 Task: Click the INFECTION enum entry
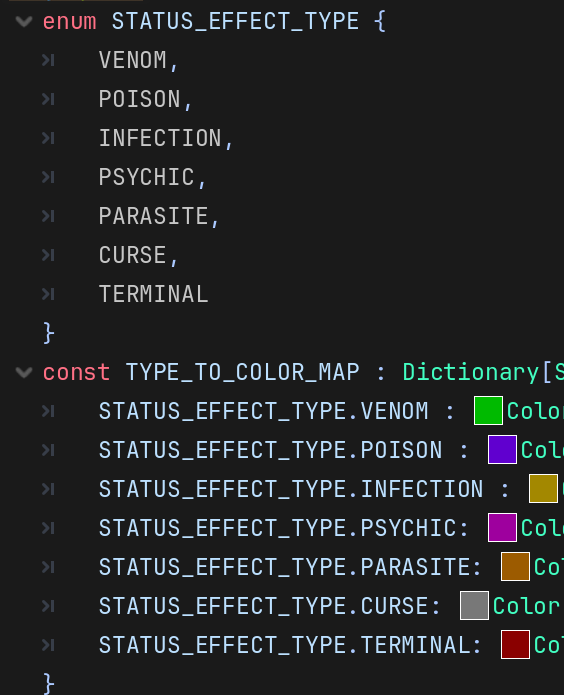pyautogui.click(x=160, y=138)
